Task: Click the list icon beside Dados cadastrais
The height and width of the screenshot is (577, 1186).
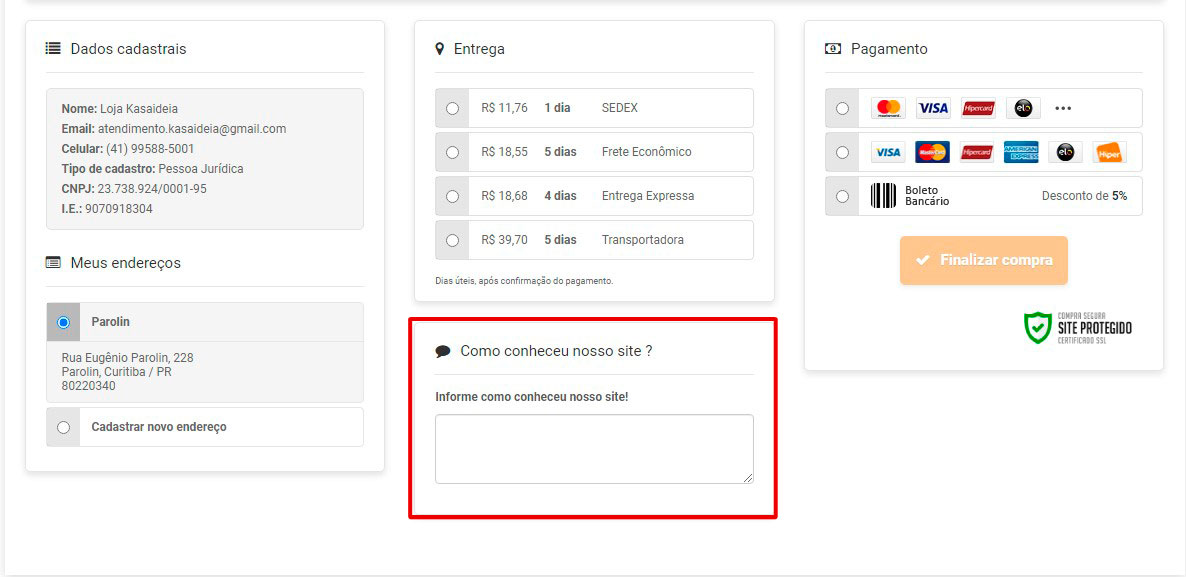Action: (x=53, y=49)
